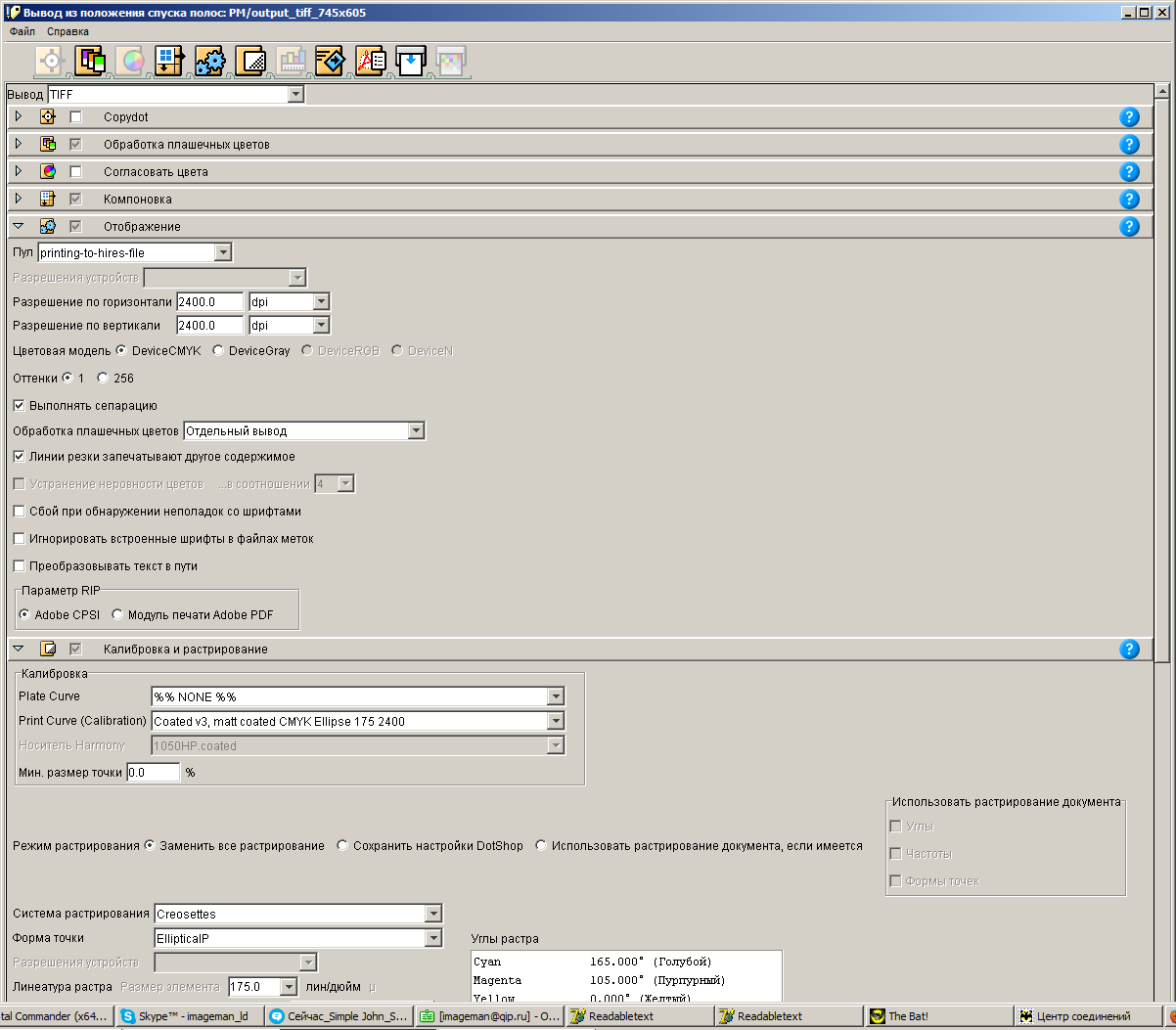
Task: Open spot color handling toolbar icon
Action: pyautogui.click(x=91, y=61)
